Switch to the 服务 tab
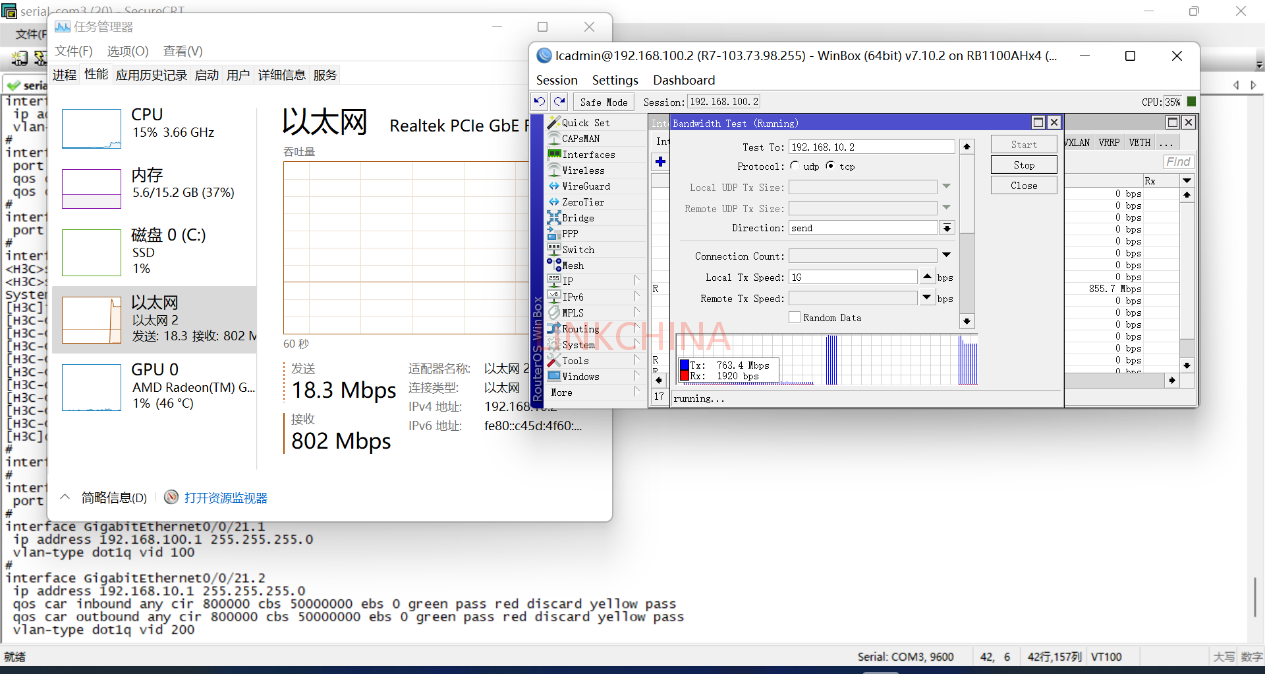 [325, 75]
